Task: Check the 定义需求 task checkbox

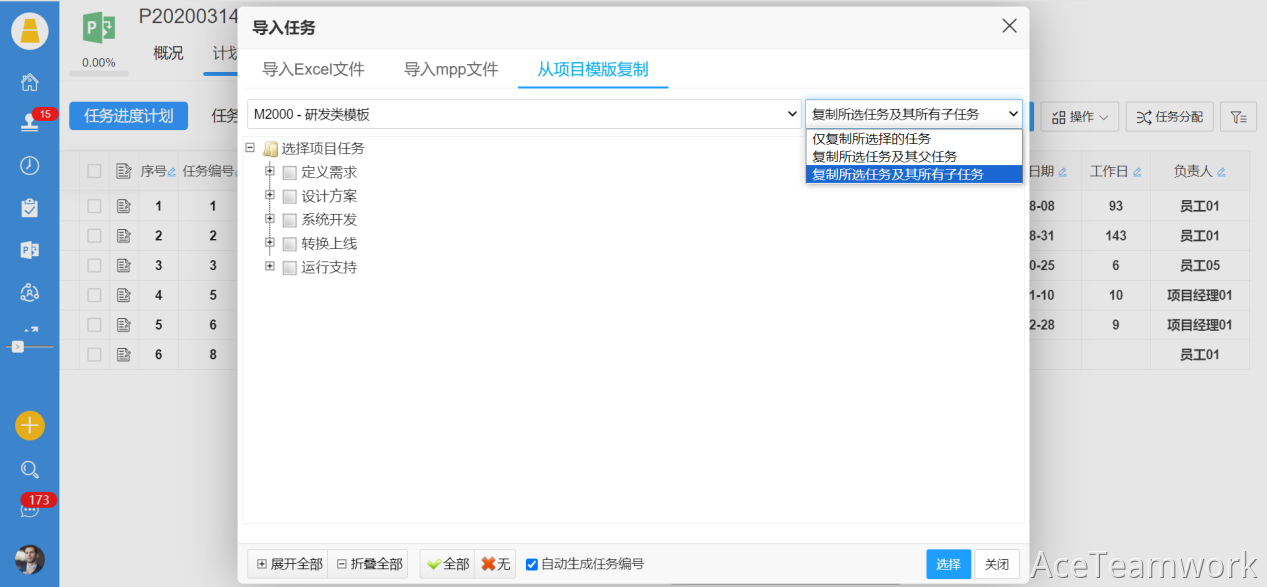Action: click(290, 172)
